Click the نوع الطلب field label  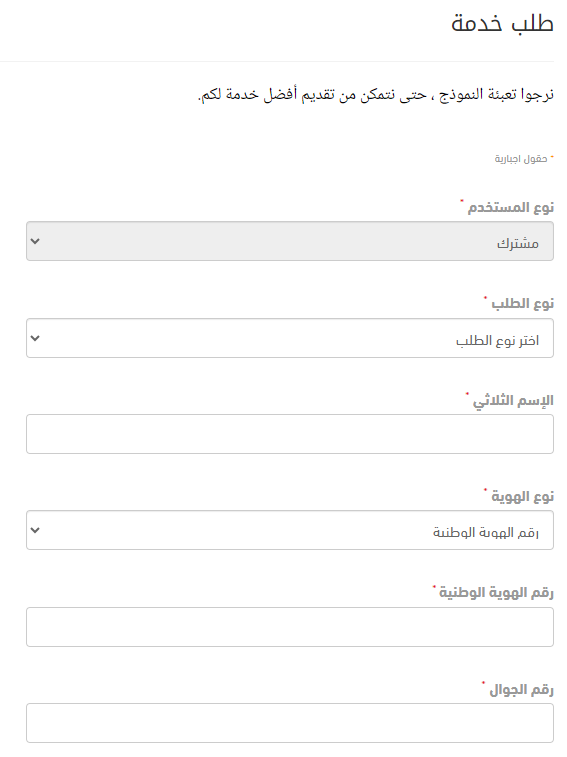[x=523, y=304]
